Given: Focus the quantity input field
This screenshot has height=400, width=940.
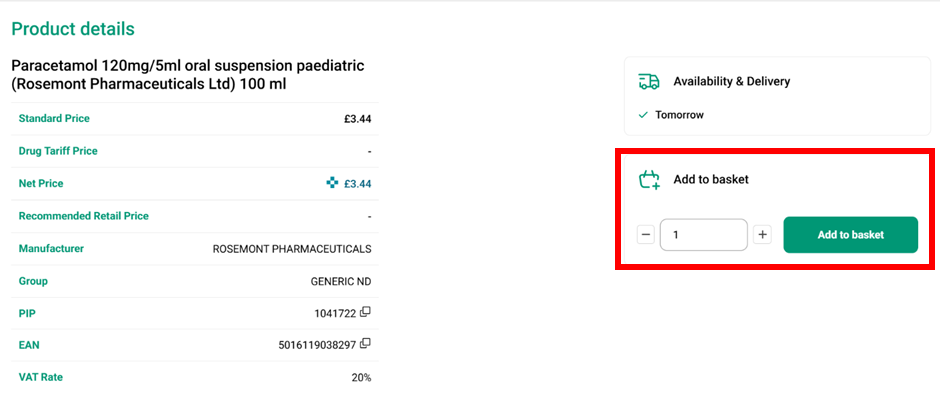Looking at the screenshot, I should tap(704, 235).
